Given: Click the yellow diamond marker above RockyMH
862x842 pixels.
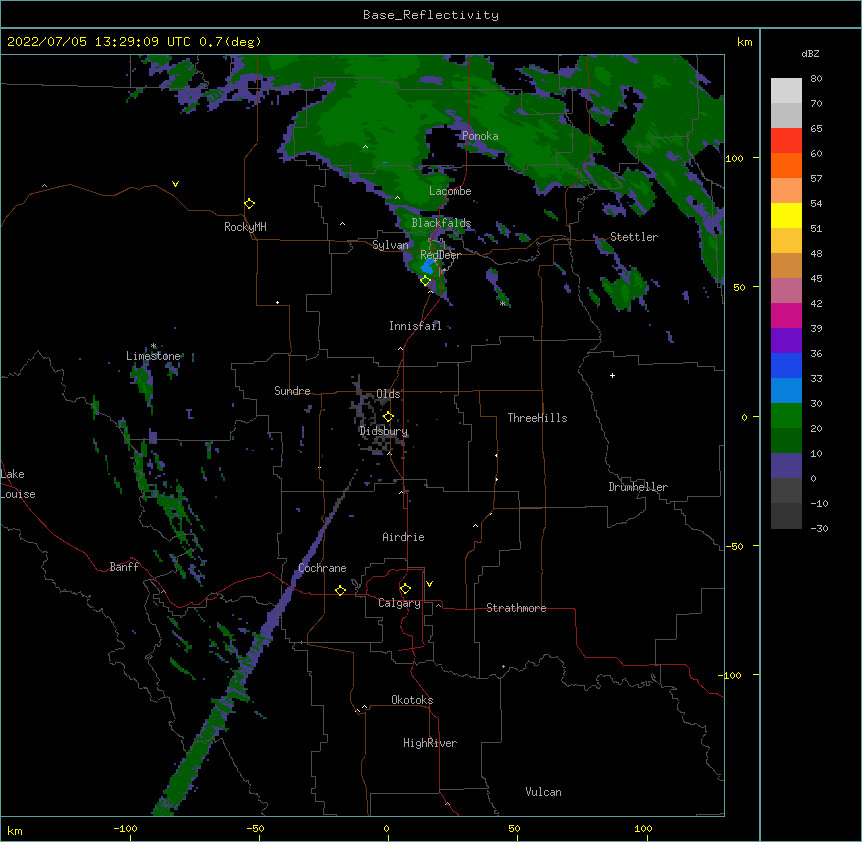Looking at the screenshot, I should pos(250,204).
